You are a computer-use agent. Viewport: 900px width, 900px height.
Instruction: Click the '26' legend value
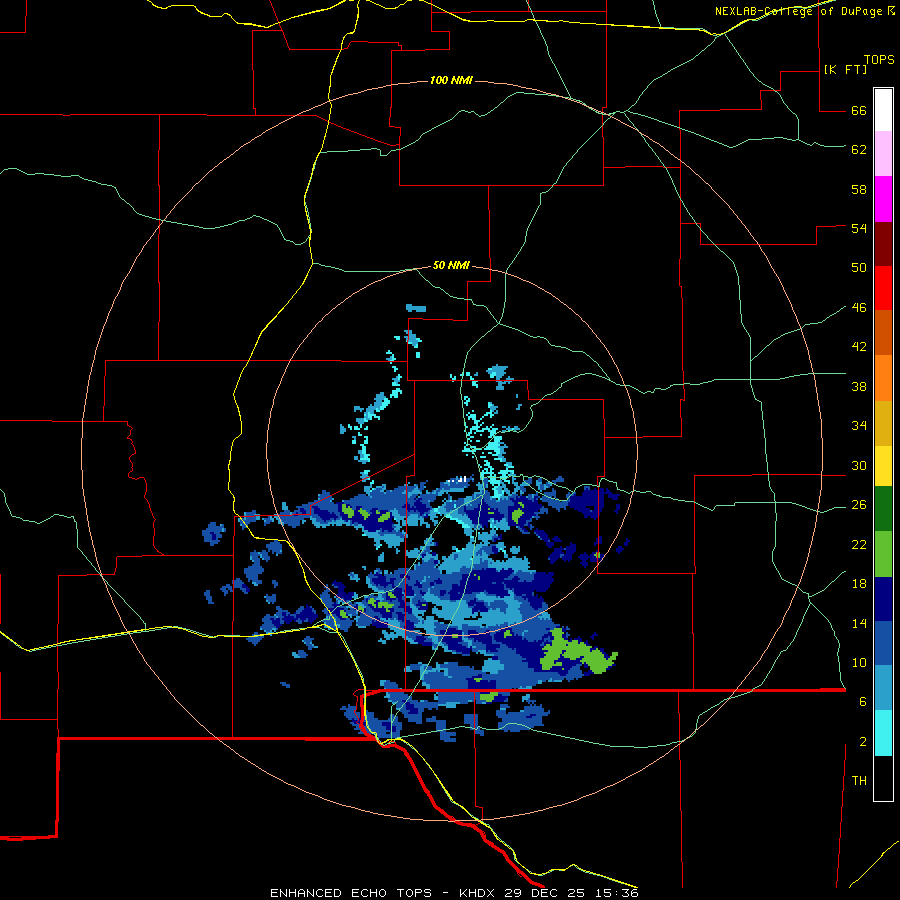pyautogui.click(x=859, y=505)
